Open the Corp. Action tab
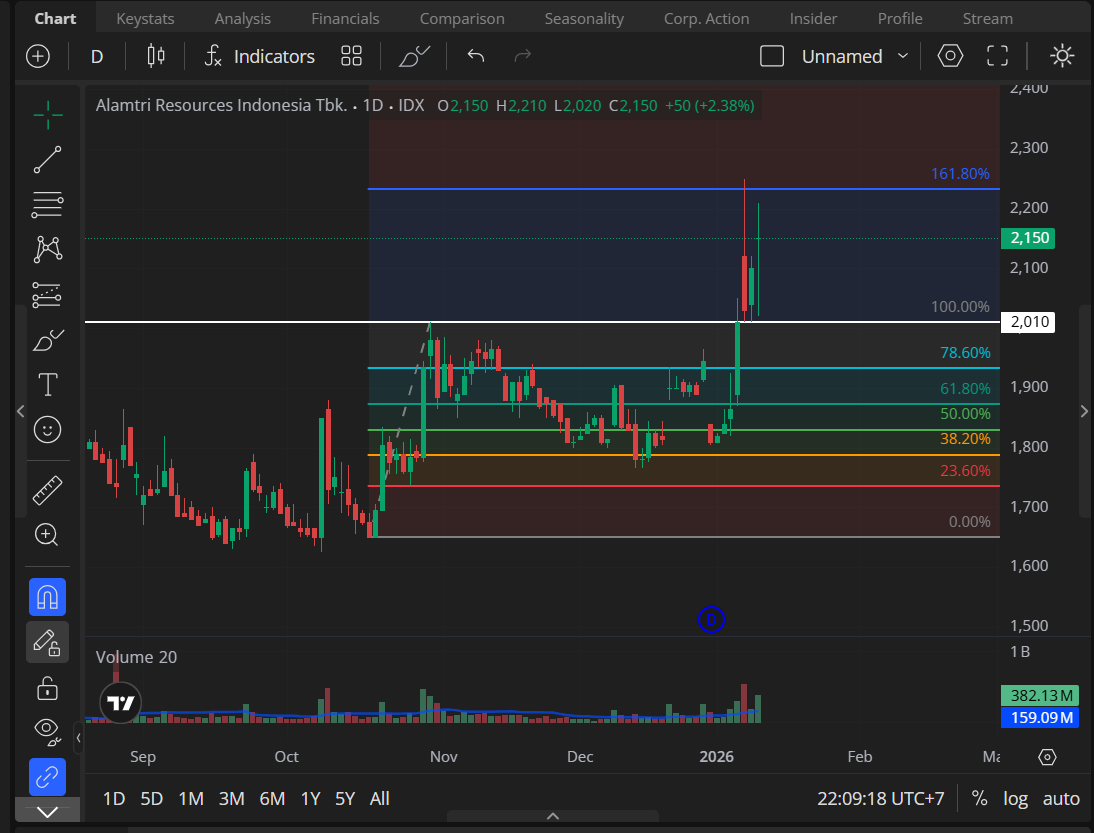 707,19
